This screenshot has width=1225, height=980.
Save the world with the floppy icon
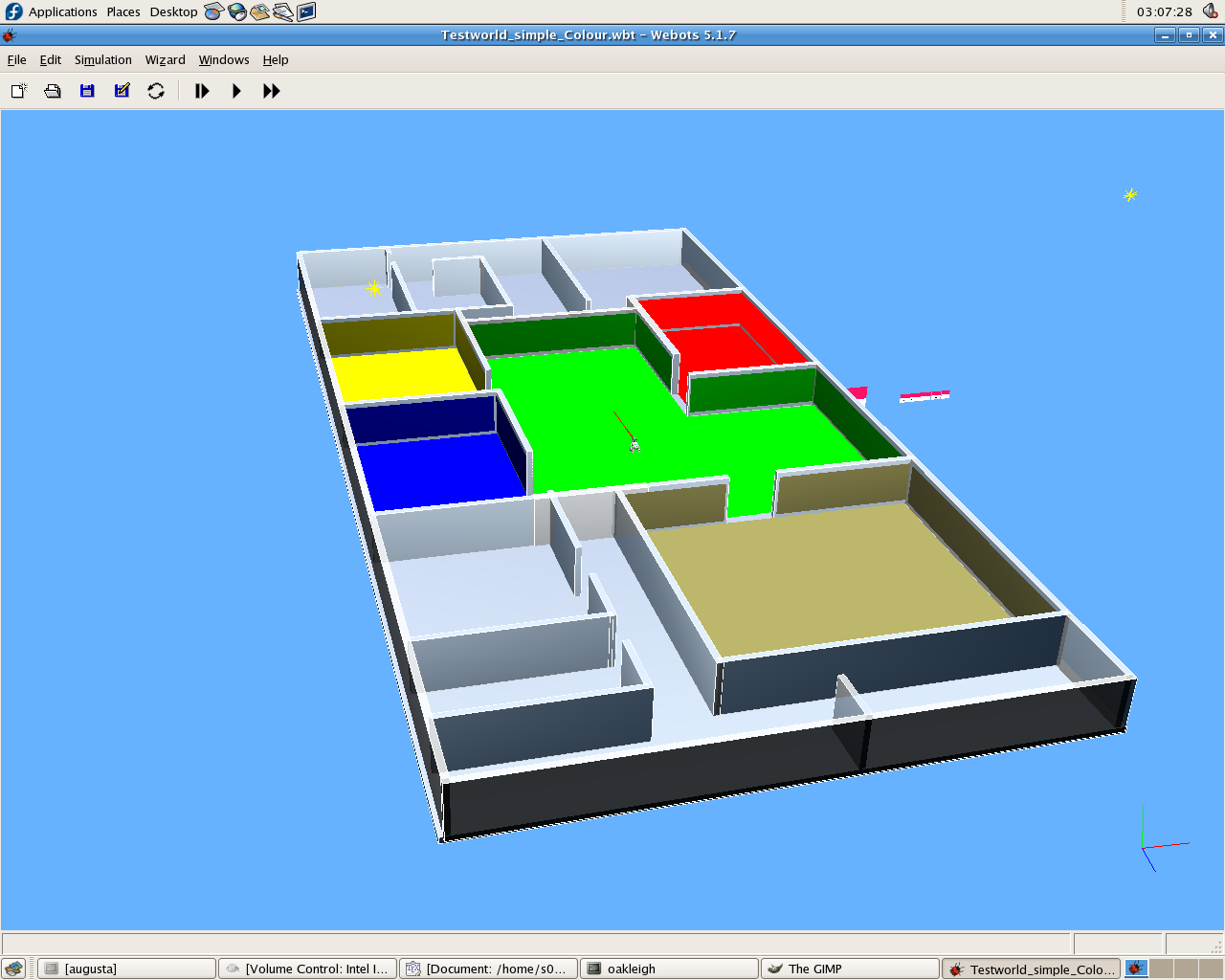87,91
